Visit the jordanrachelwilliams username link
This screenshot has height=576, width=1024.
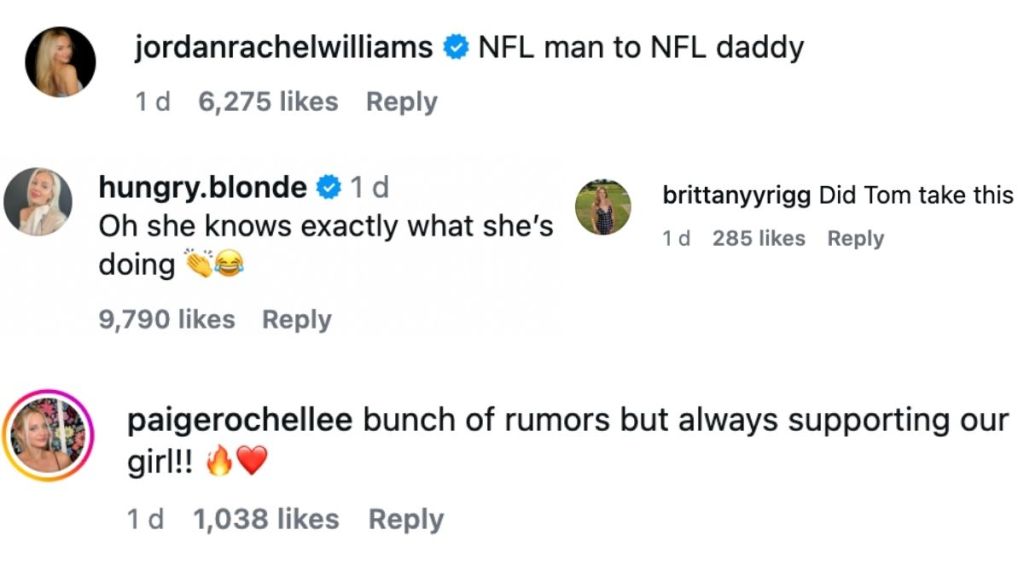click(x=283, y=48)
